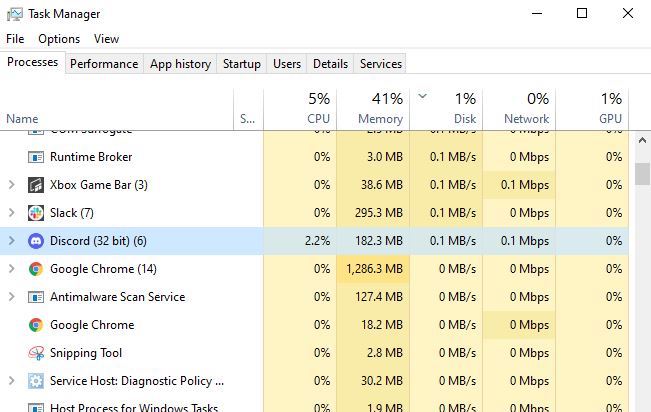Expand the Slack (7) process group

[x=12, y=213]
